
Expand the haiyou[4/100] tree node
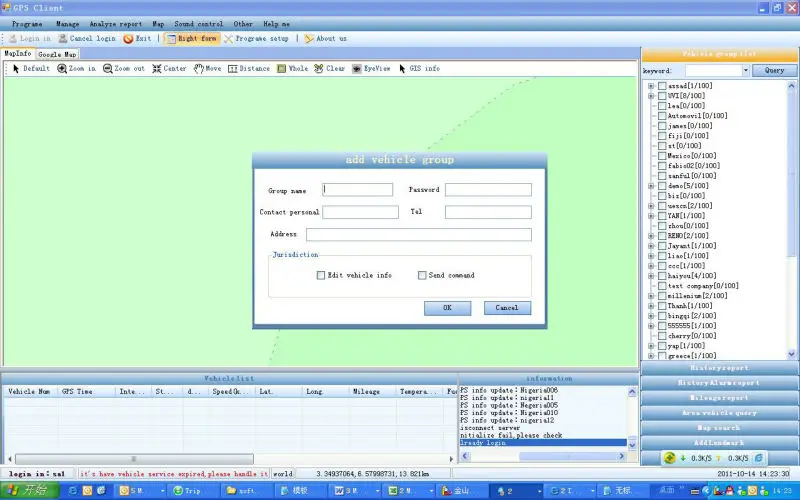coord(651,276)
